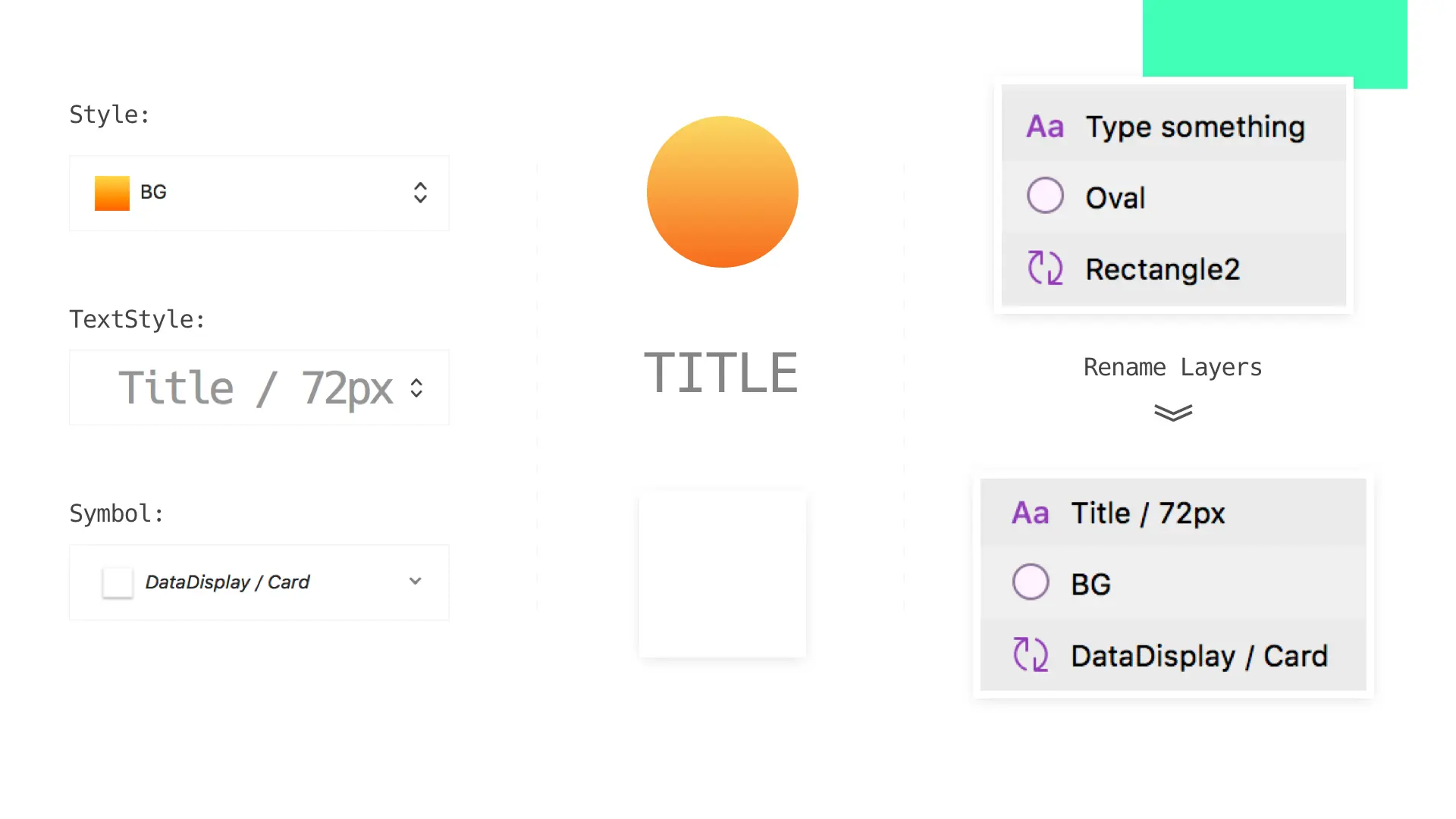Select the Rectangle2 layer row
The height and width of the screenshot is (819, 1456).
click(x=1173, y=269)
